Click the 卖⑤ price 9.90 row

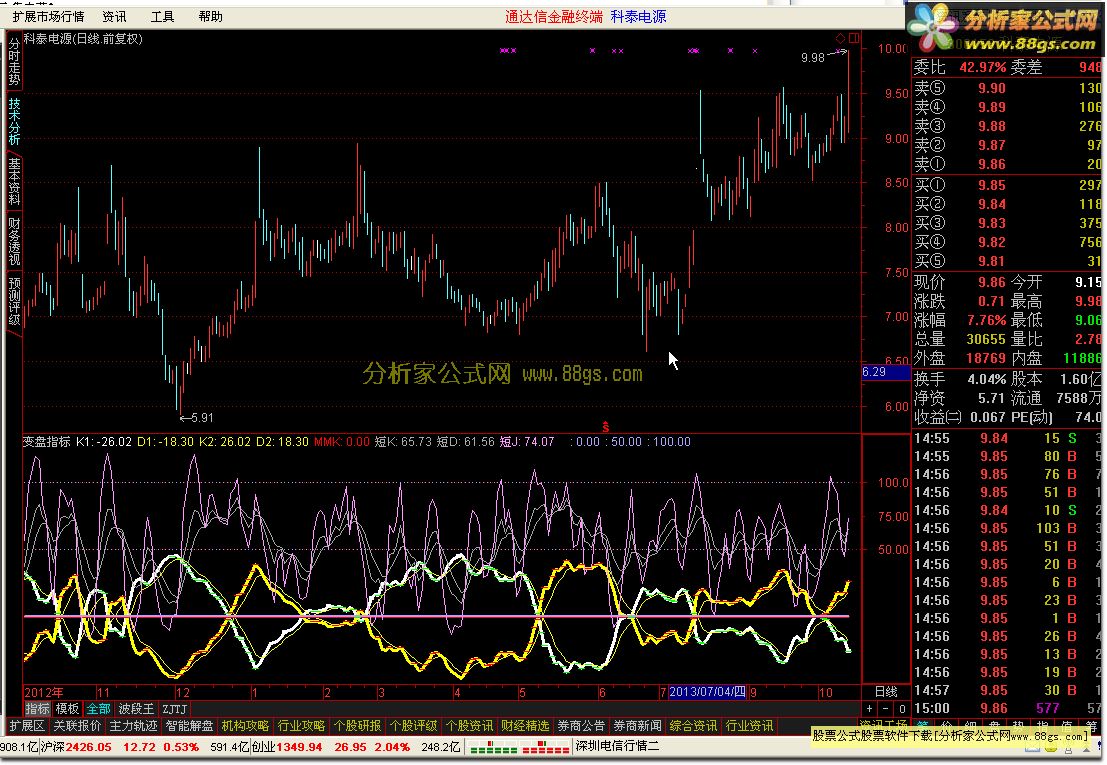click(1007, 88)
